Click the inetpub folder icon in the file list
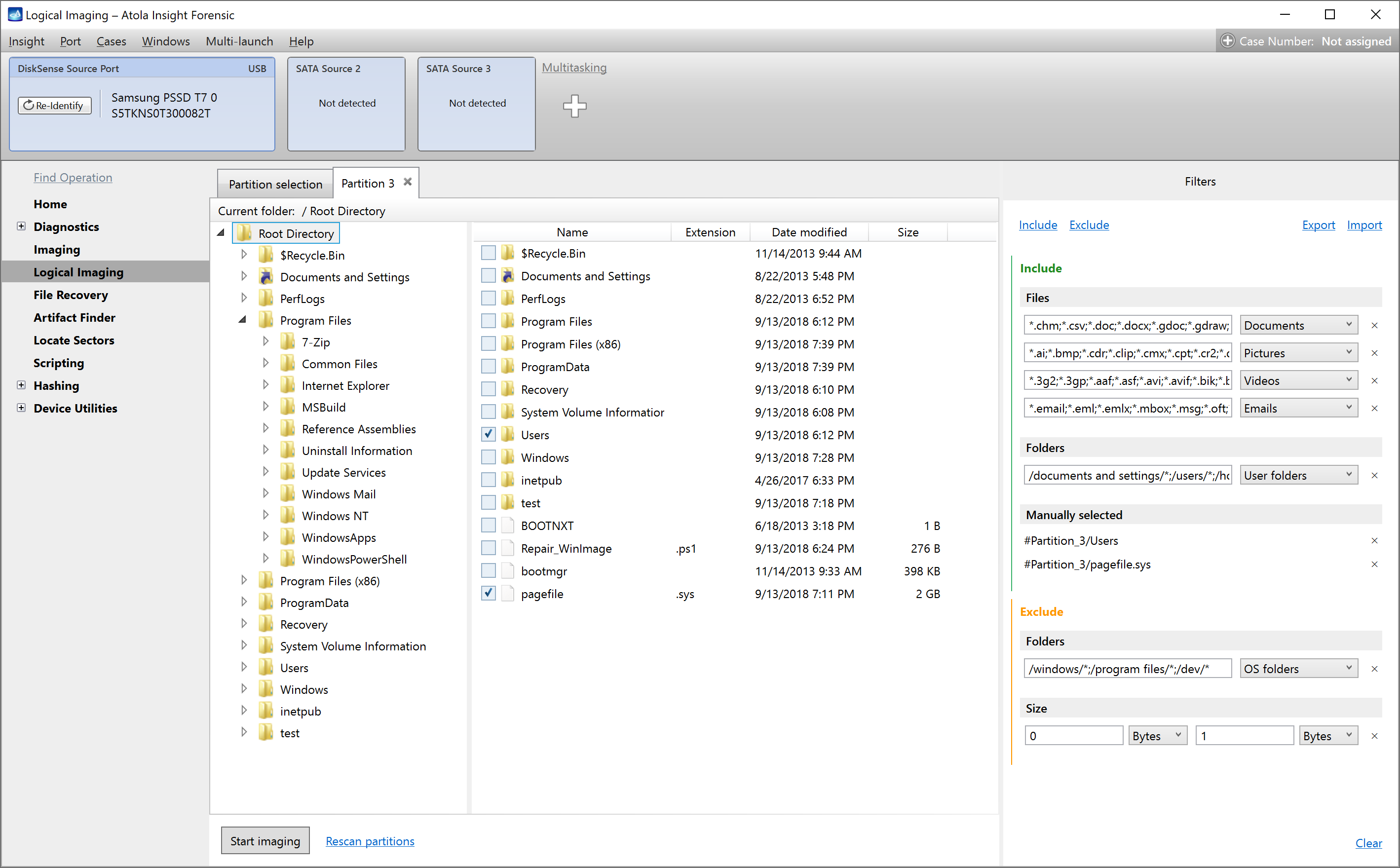The height and width of the screenshot is (868, 1400). pyautogui.click(x=507, y=480)
